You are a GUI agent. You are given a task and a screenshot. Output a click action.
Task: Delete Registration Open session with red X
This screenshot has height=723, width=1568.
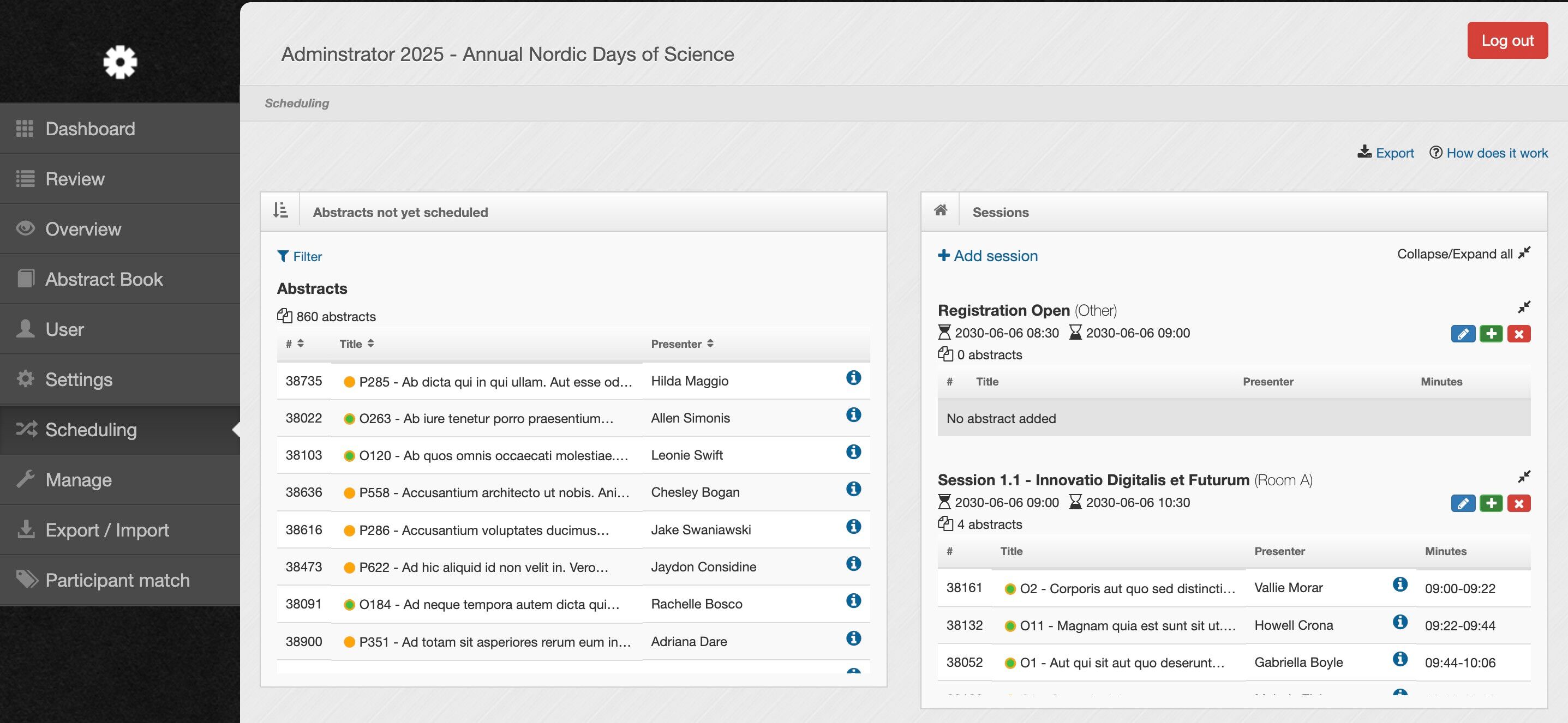tap(1519, 334)
